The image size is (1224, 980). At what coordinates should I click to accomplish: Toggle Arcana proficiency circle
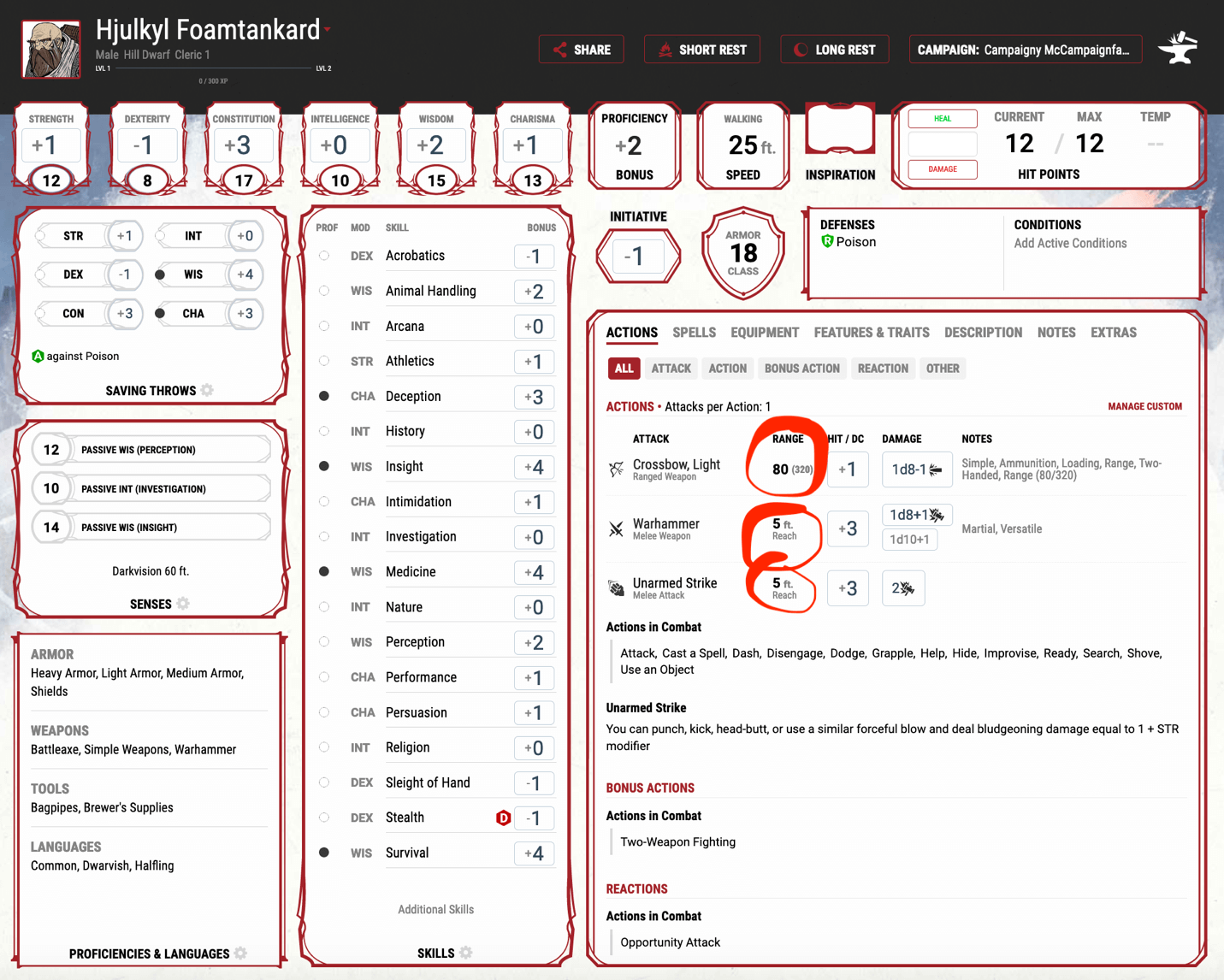coord(324,326)
